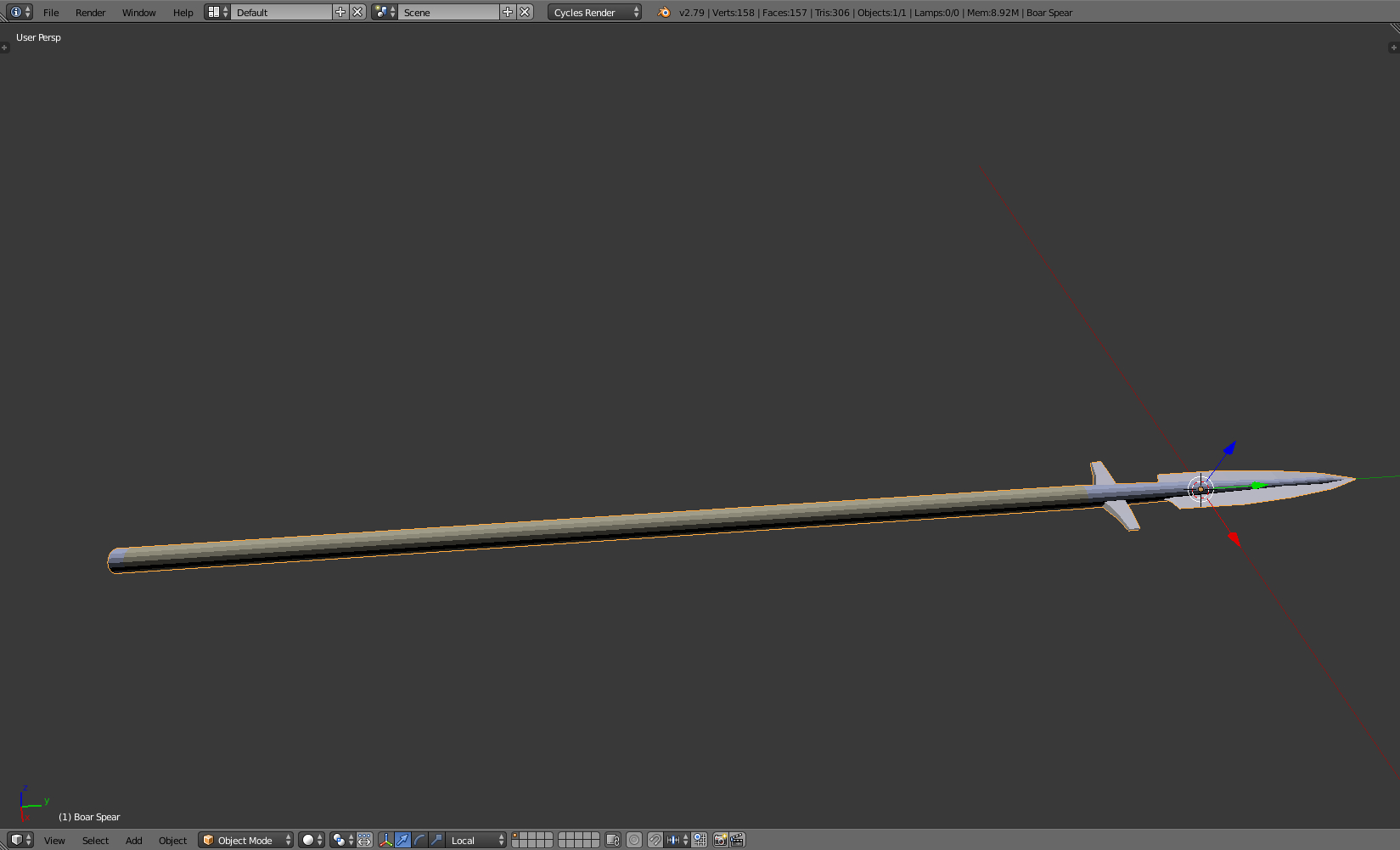The width and height of the screenshot is (1400, 850).
Task: Toggle proportional editing mode
Action: (x=634, y=840)
